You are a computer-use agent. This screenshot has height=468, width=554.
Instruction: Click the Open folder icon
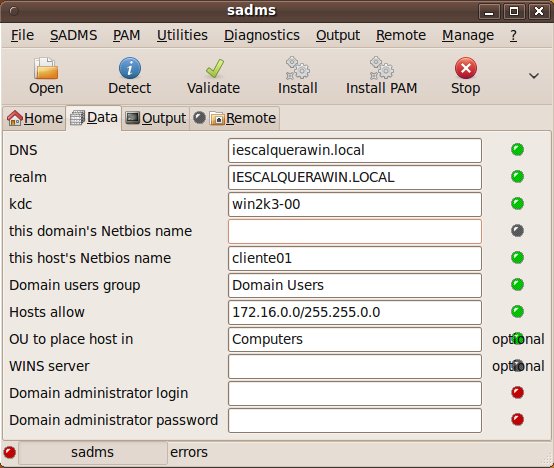(x=46, y=68)
